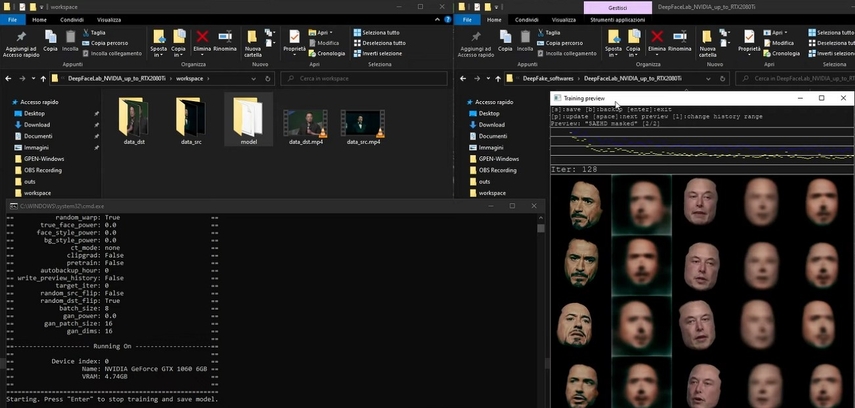Open Sposta in dropdown in workspace window
The image size is (855, 408).
(159, 44)
